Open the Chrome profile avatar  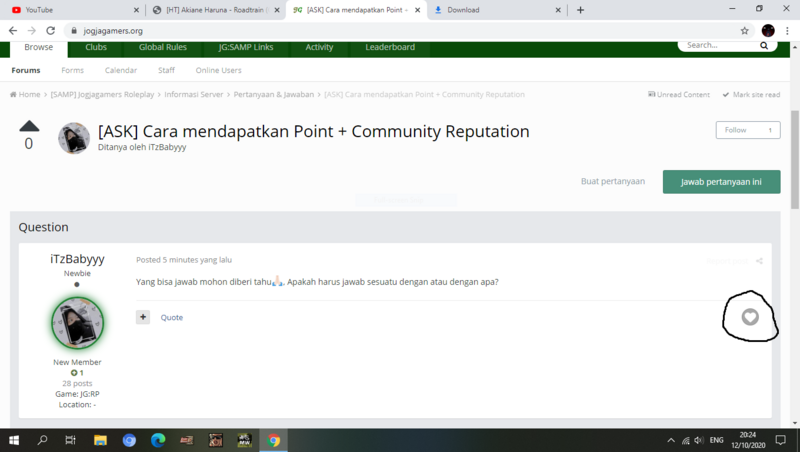point(768,31)
